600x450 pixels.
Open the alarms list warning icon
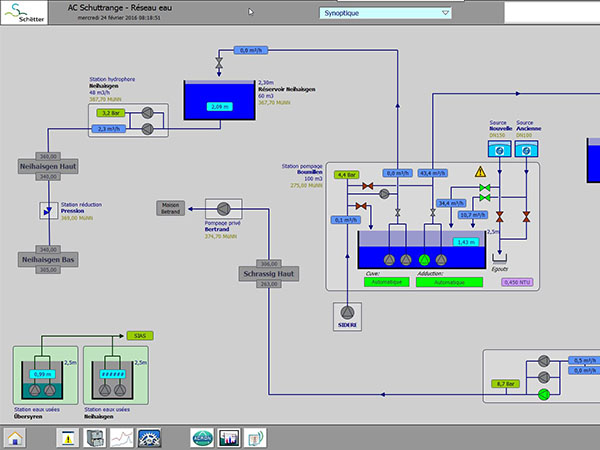coord(67,438)
